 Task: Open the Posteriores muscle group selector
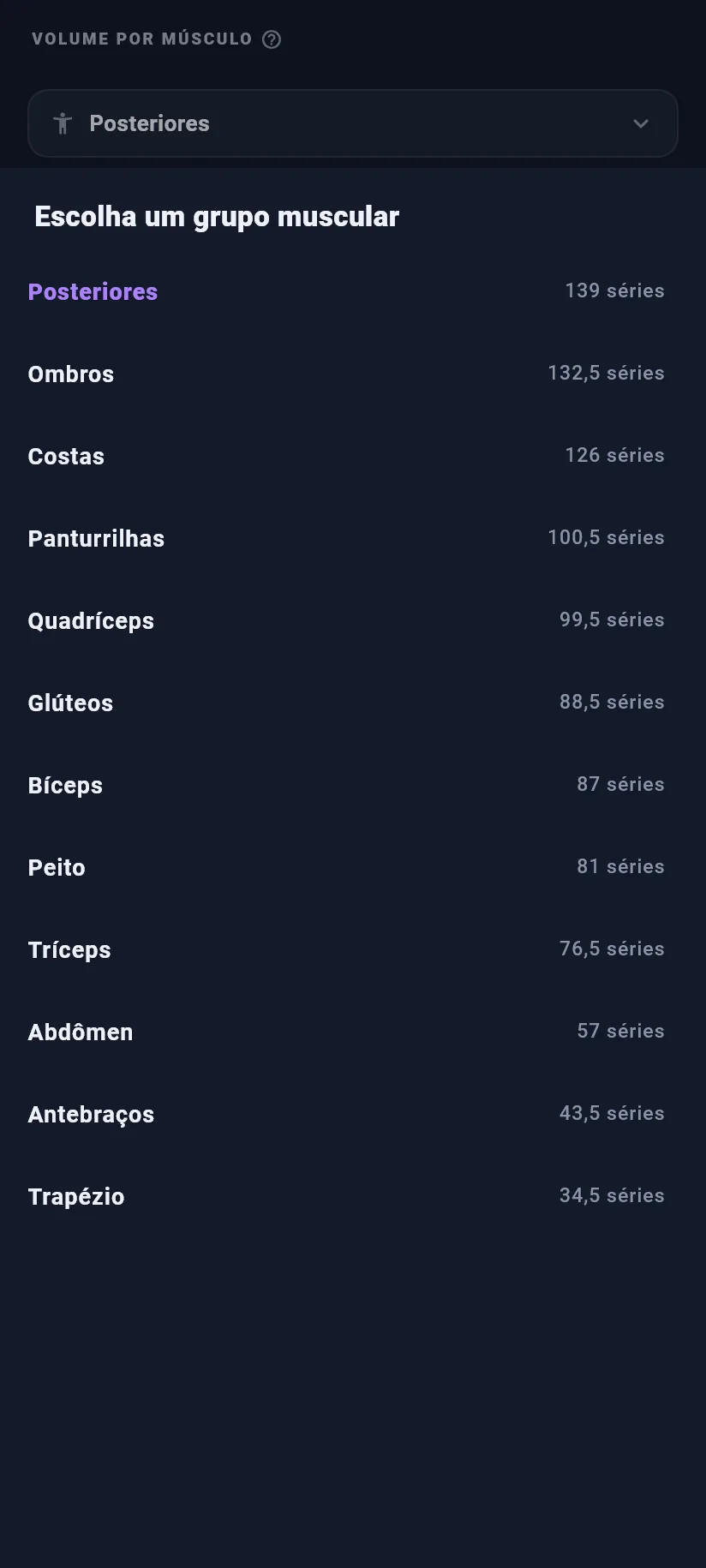point(353,123)
